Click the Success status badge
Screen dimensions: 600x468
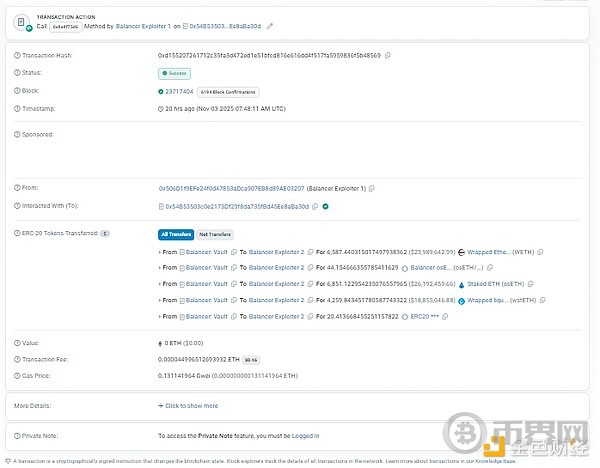pyautogui.click(x=172, y=73)
